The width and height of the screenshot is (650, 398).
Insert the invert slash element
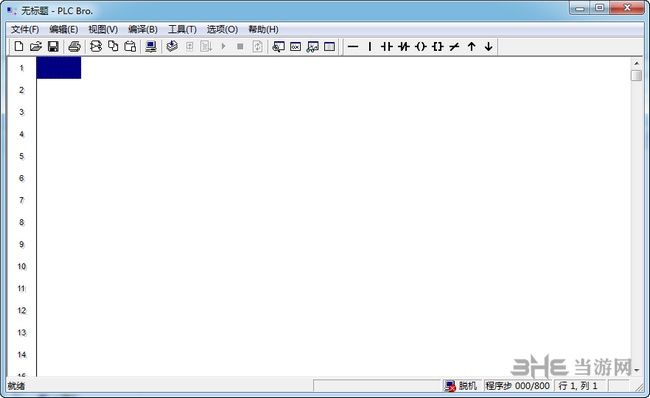[x=454, y=46]
